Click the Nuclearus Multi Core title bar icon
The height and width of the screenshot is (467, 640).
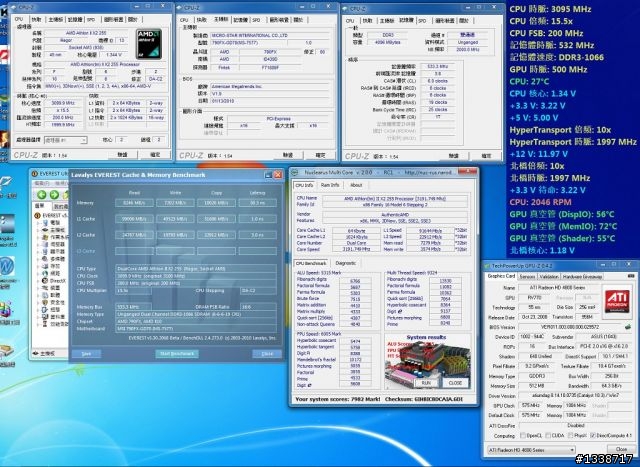[x=296, y=172]
